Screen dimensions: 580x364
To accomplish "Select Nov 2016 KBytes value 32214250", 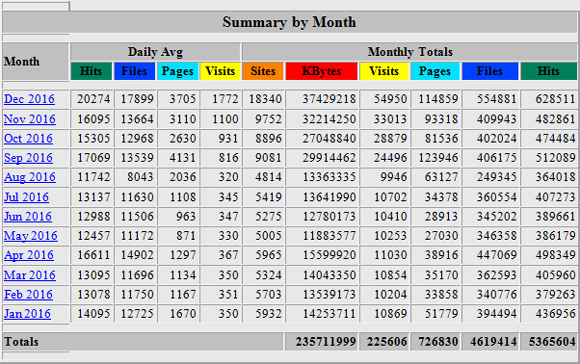I will point(329,119).
